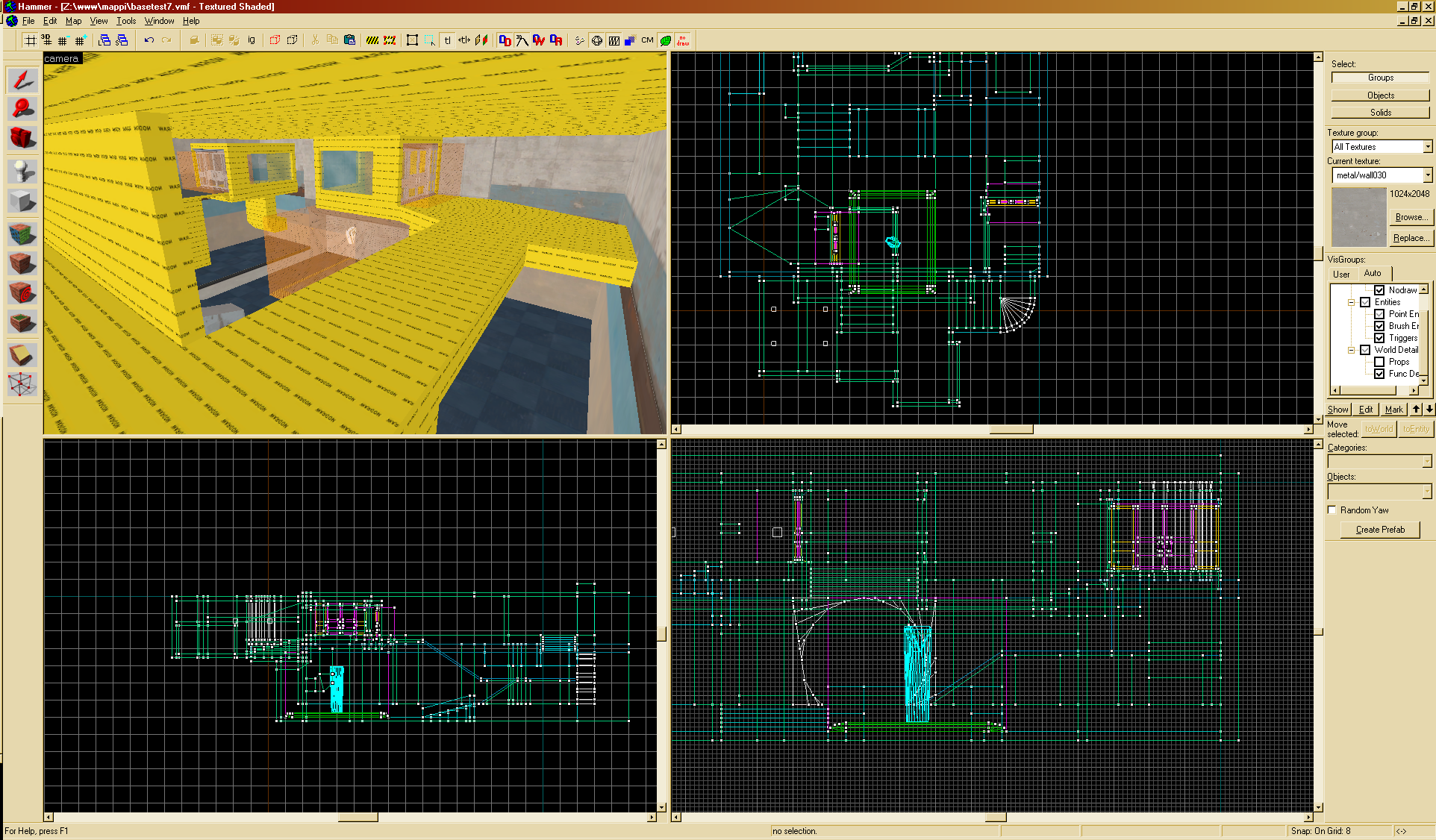Select the Clipping tool icon
This screenshot has height=840, width=1436.
[22, 355]
